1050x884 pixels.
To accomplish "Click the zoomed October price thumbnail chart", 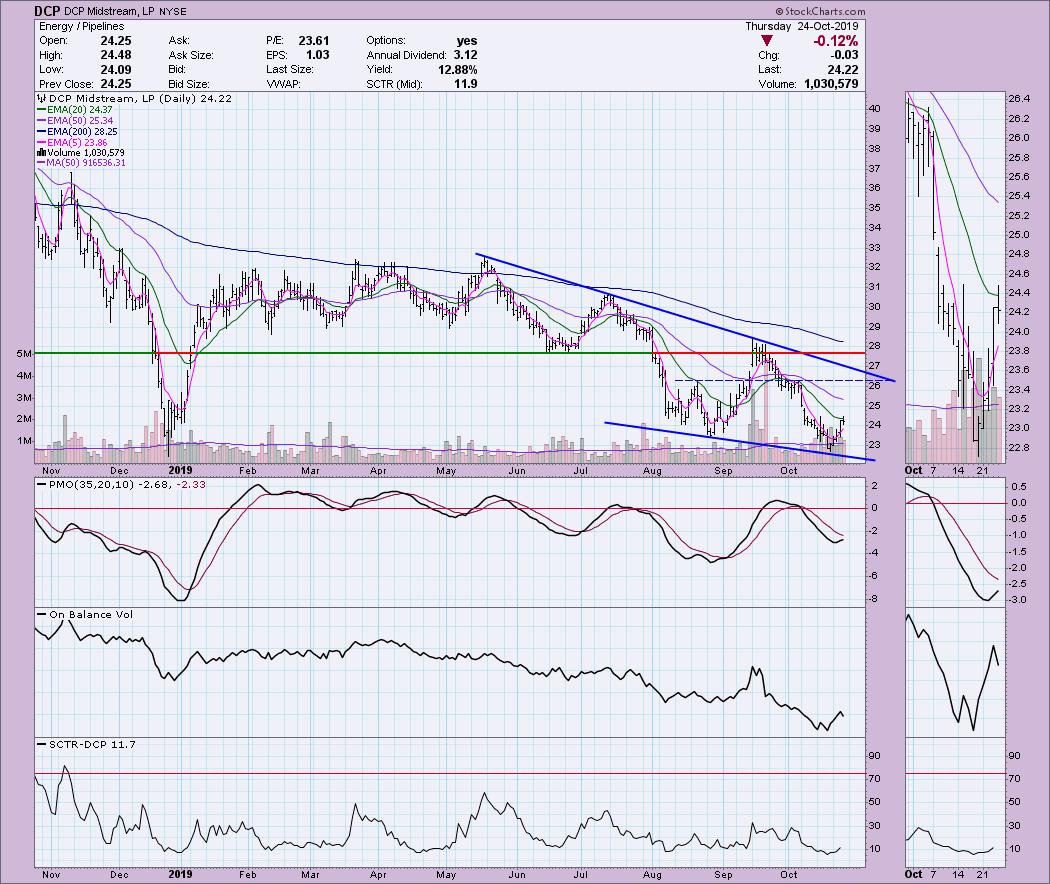I will (956, 277).
